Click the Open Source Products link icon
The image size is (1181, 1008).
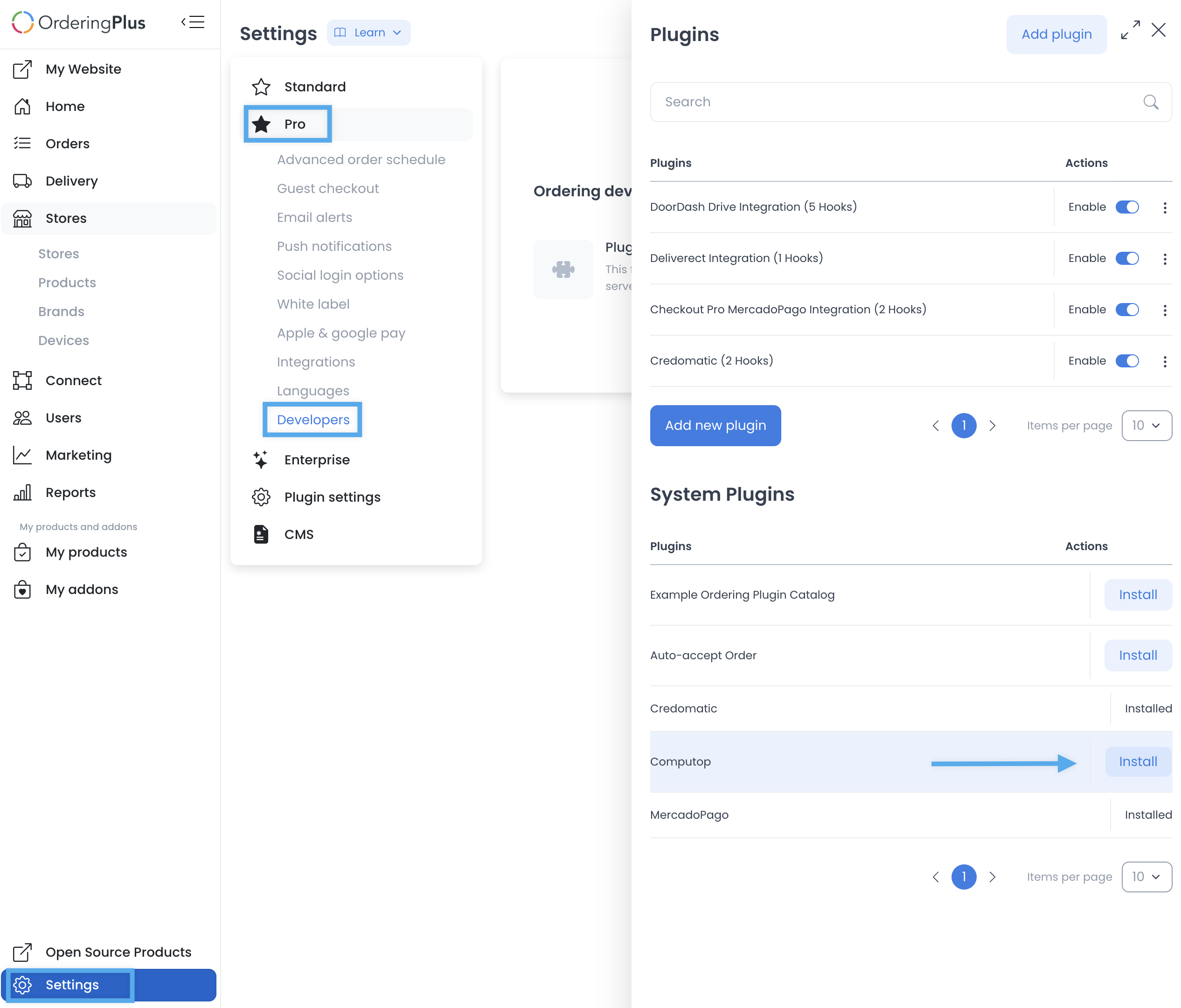[x=22, y=952]
